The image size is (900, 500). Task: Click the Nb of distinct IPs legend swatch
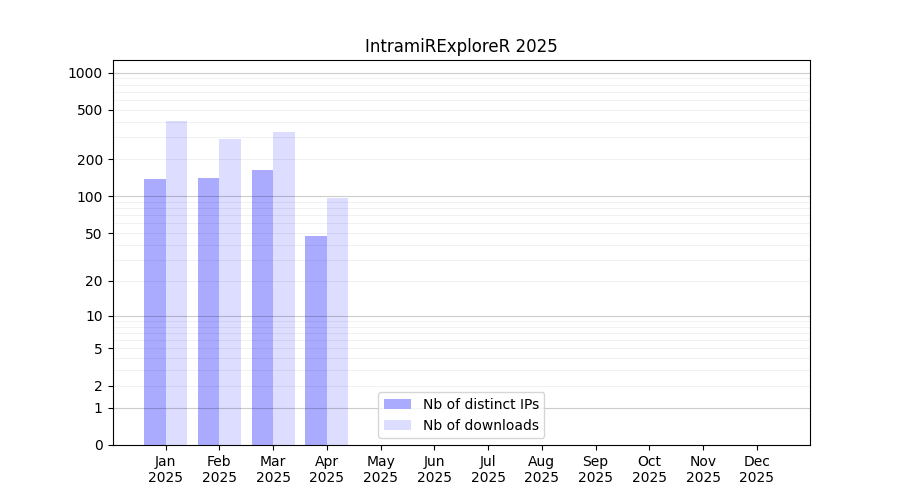point(397,404)
